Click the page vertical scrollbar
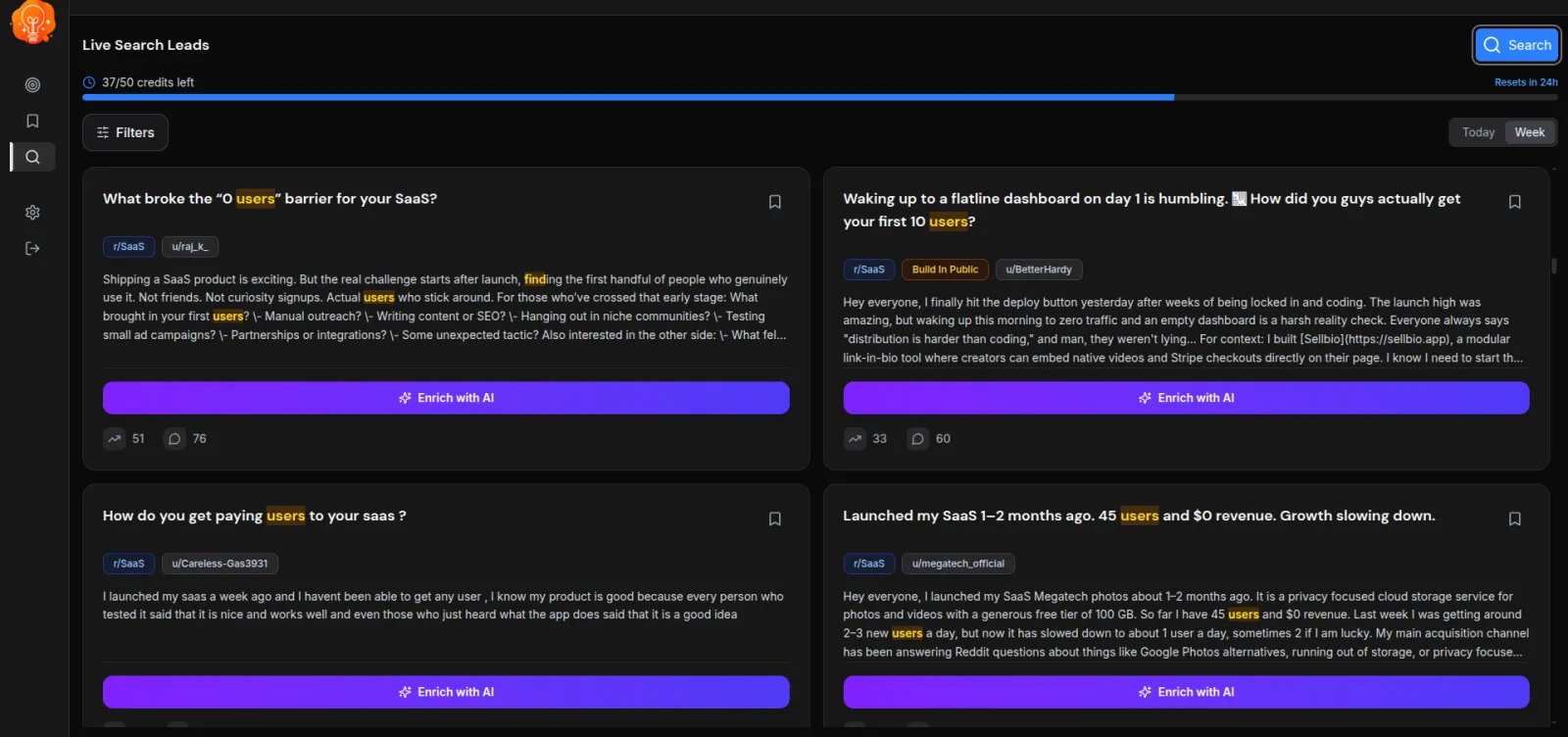Image resolution: width=1568 pixels, height=737 pixels. point(1554,266)
